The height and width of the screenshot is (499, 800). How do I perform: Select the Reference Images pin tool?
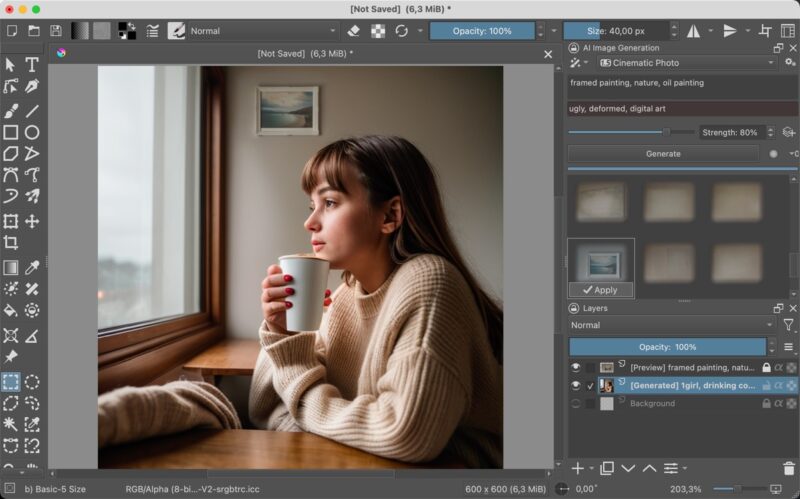pyautogui.click(x=11, y=357)
